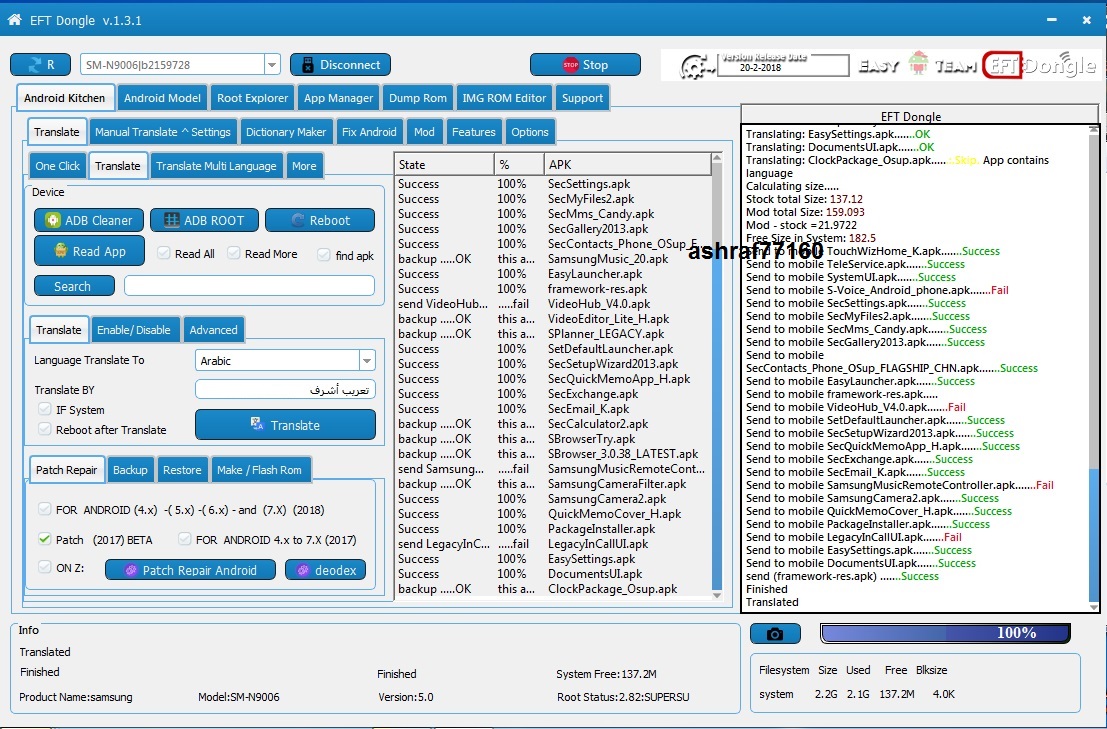Open Make / Flash Rom tab

tap(259, 470)
